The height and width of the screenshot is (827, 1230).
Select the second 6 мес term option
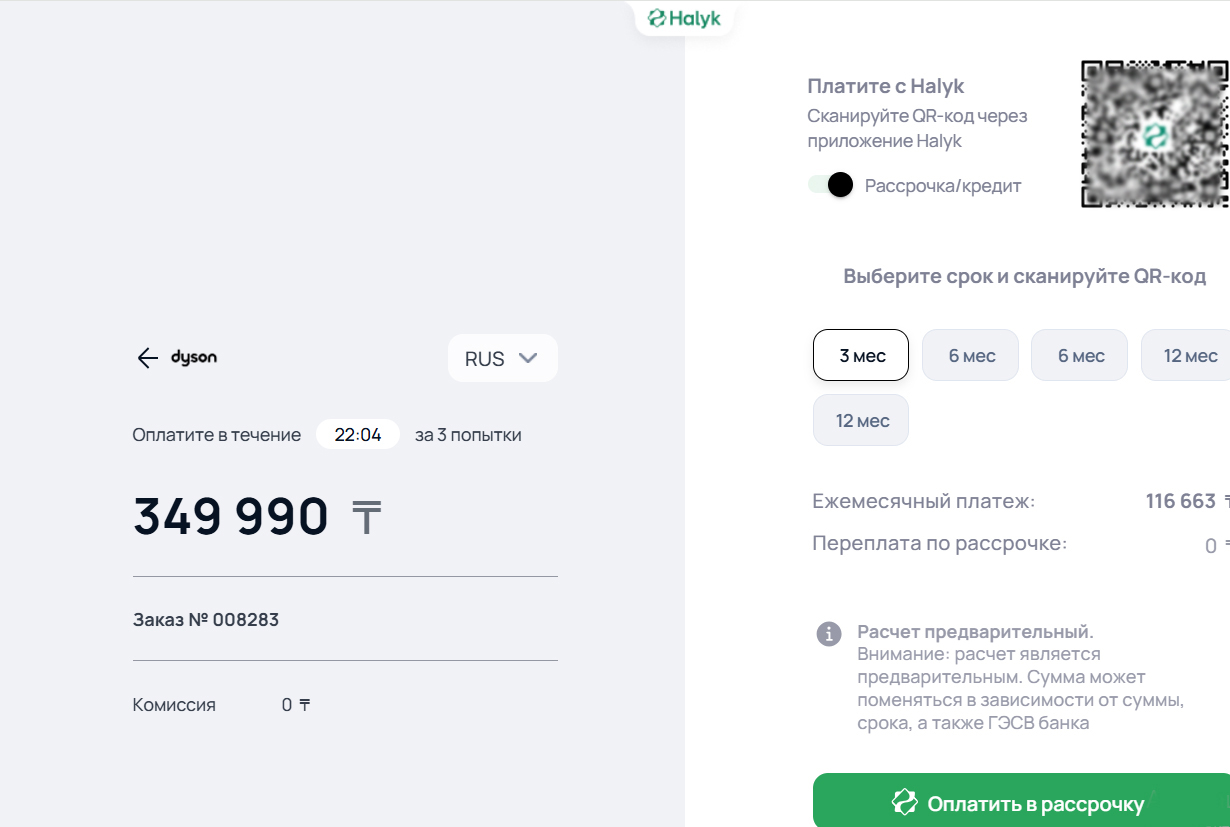tap(1080, 356)
